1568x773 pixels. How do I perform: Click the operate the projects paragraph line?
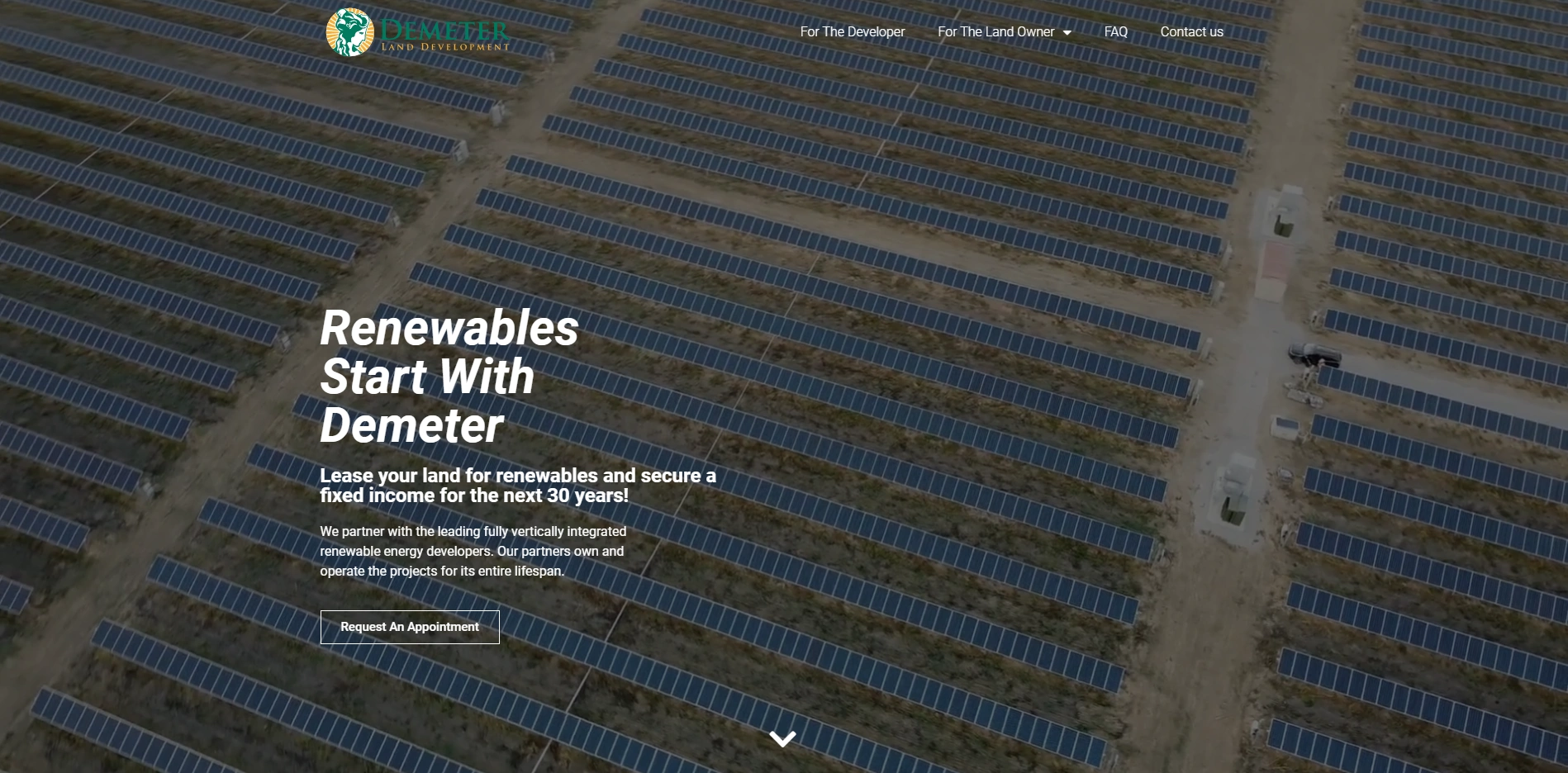442,571
